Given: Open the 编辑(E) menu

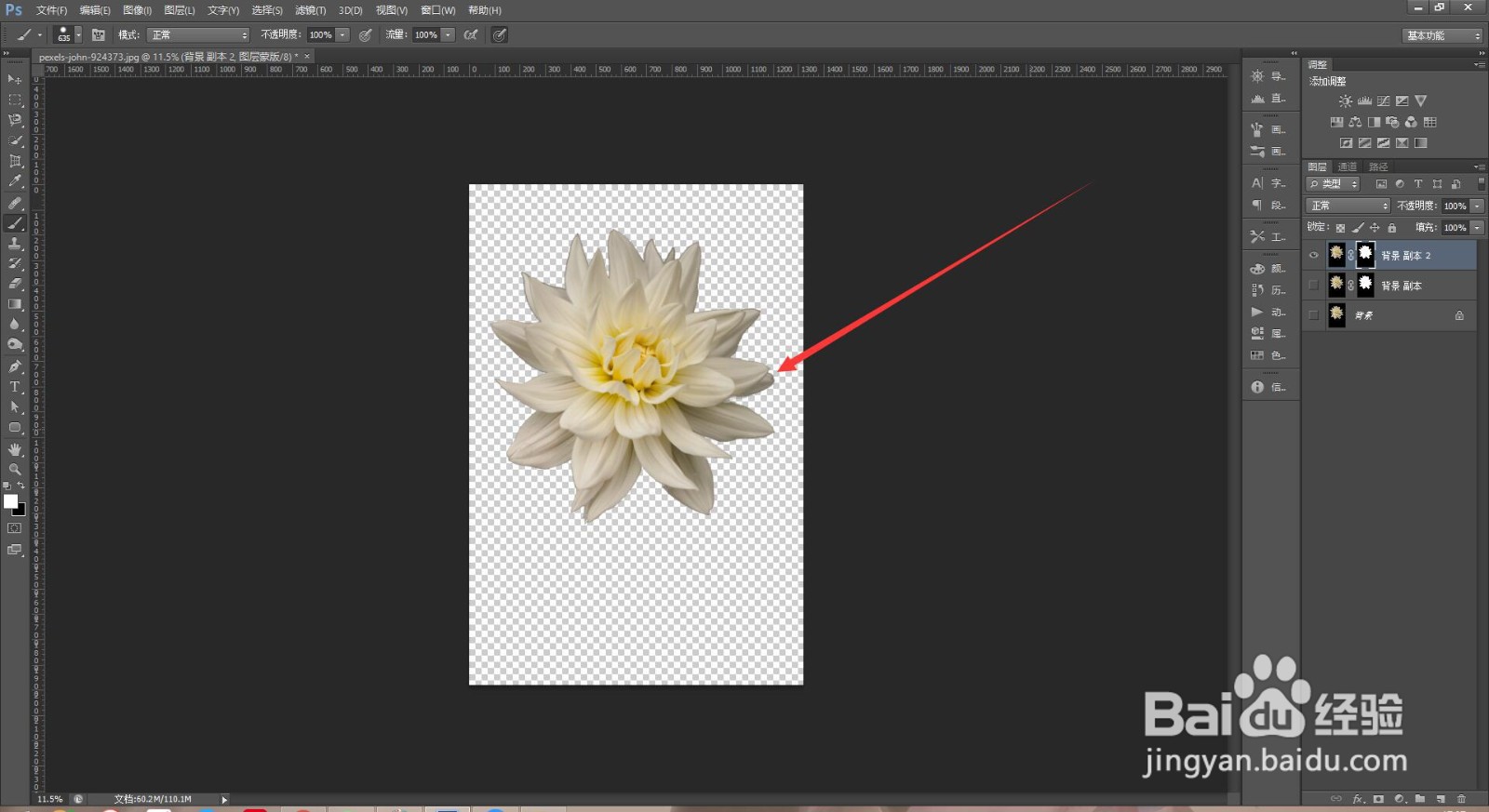Looking at the screenshot, I should click(95, 10).
